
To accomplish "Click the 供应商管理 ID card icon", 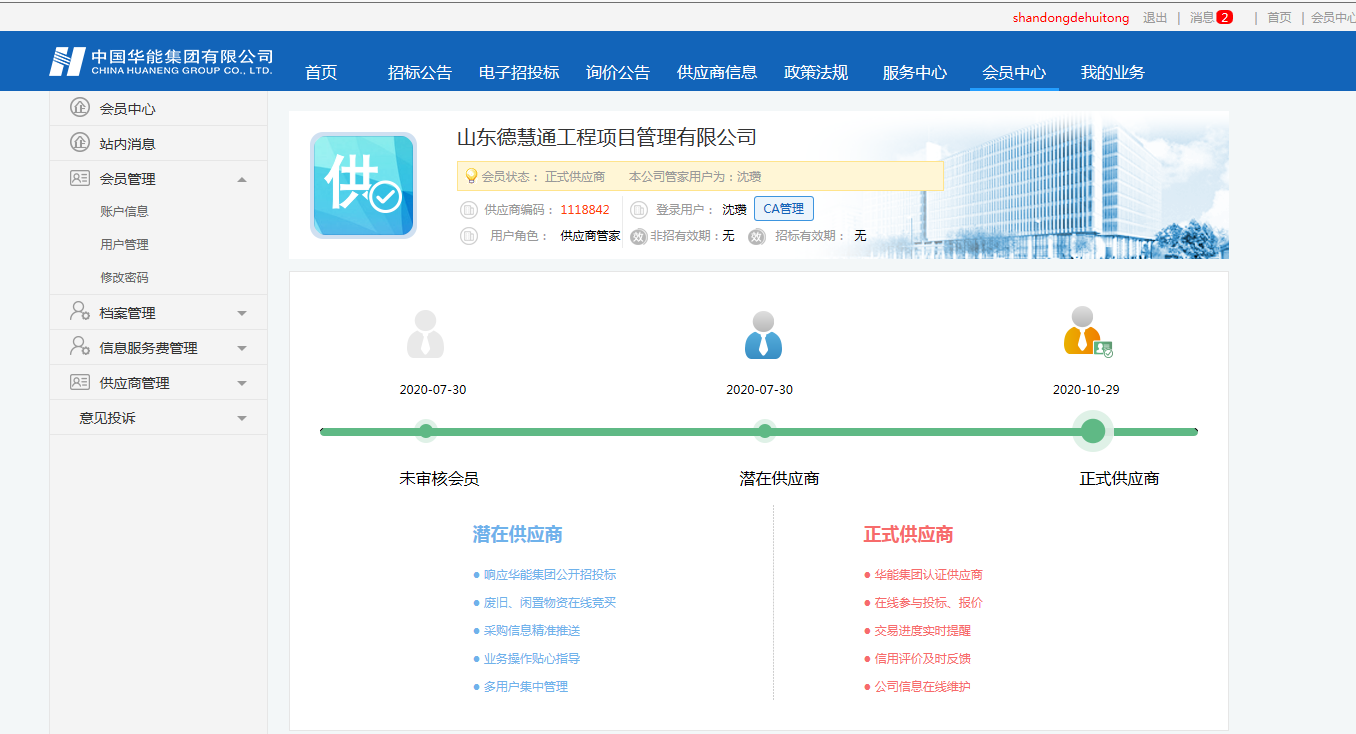I will [80, 382].
